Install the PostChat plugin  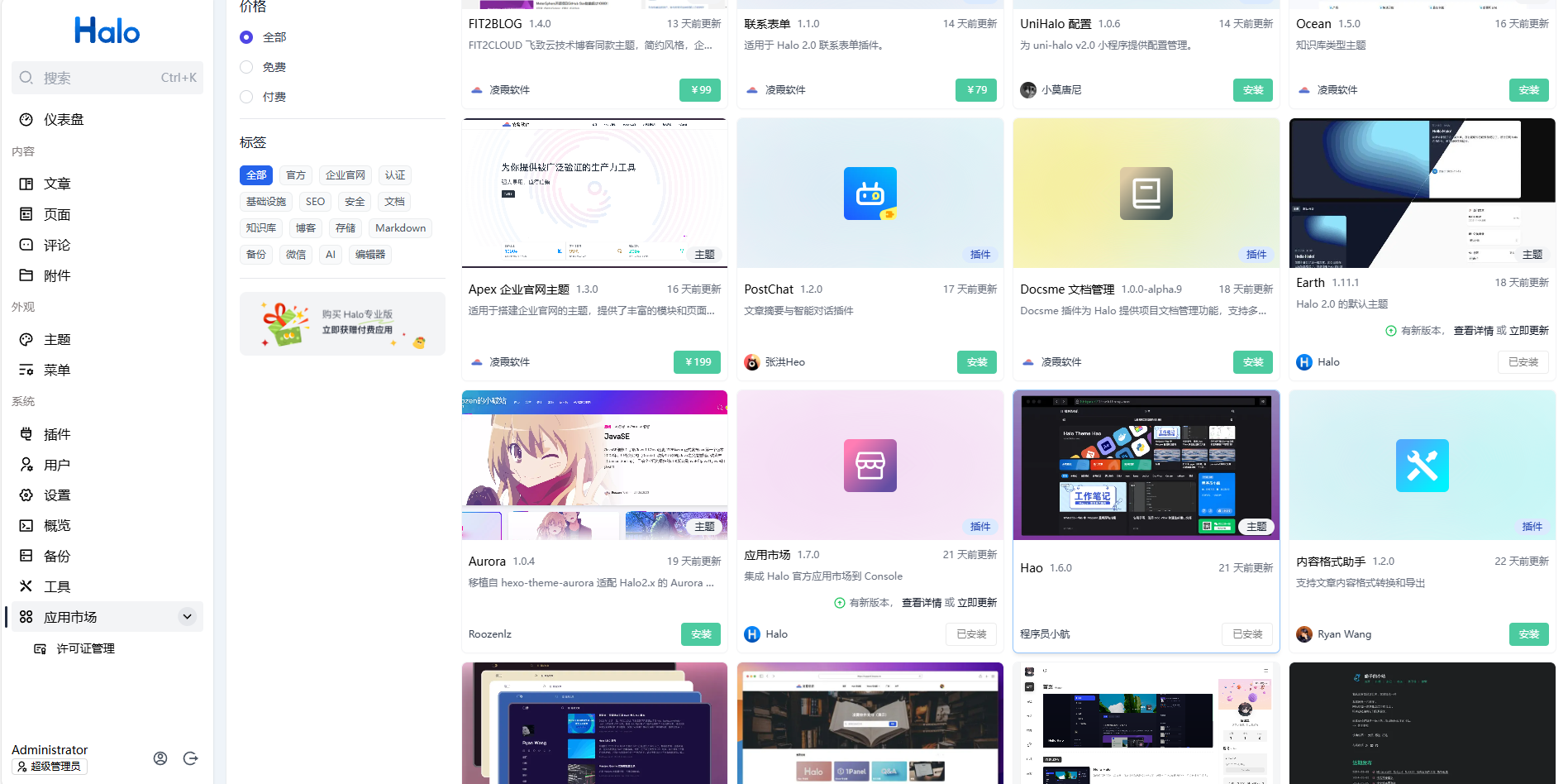(x=977, y=362)
